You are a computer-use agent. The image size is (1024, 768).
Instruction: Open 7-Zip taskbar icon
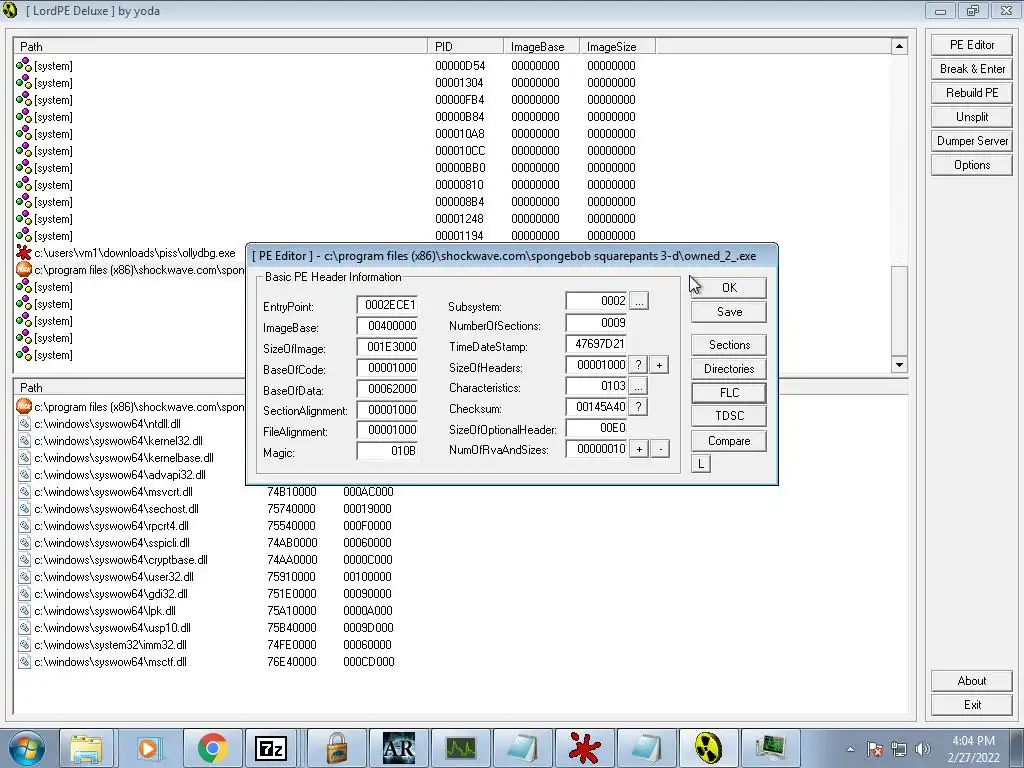point(272,748)
